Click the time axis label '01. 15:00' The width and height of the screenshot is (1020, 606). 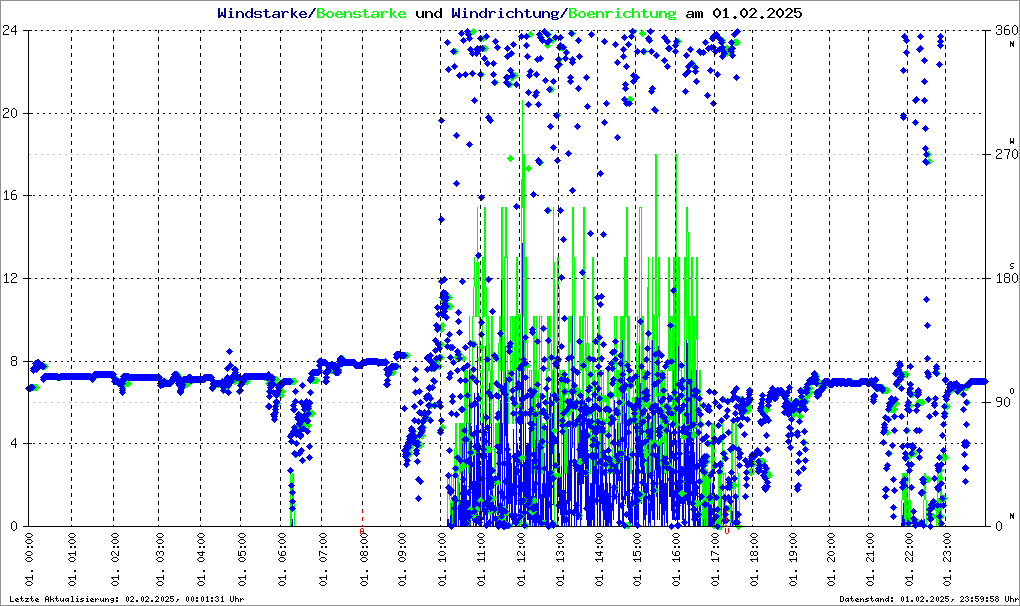[x=637, y=559]
